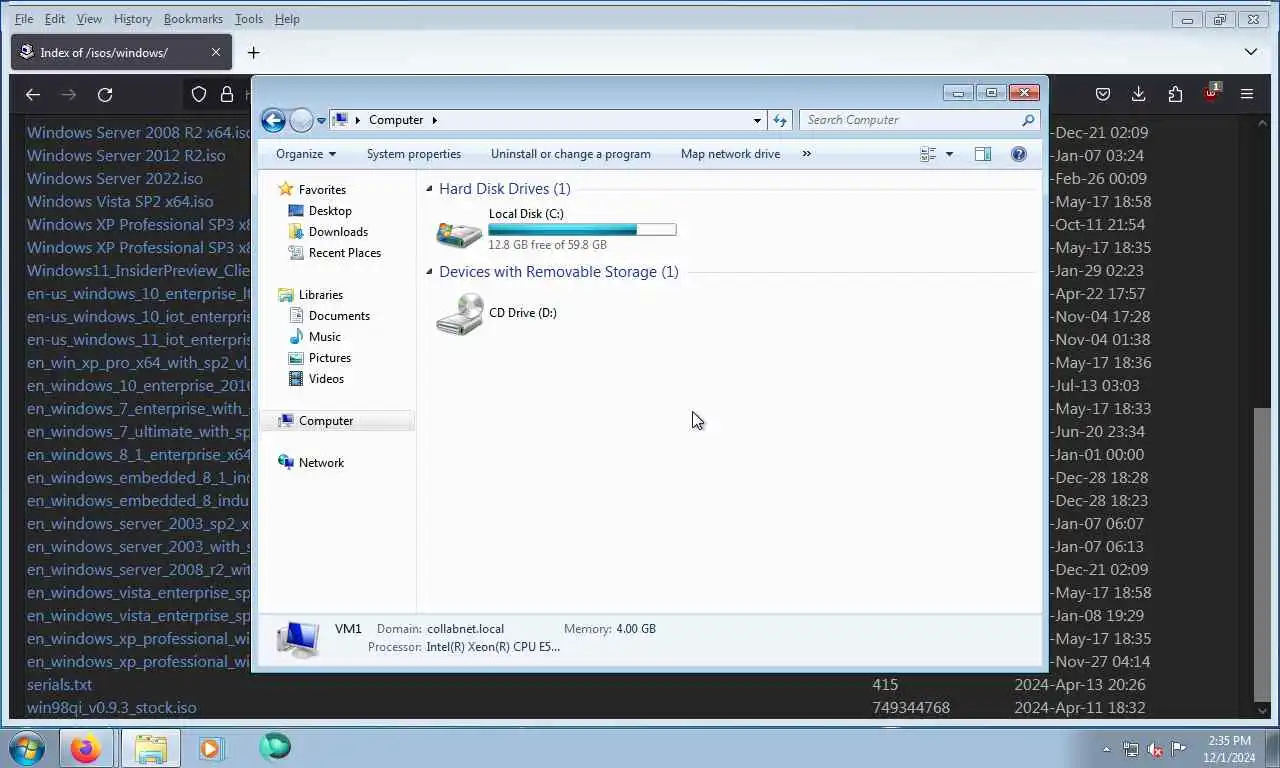Viewport: 1280px width, 768px height.
Task: Open the address bar history dropdown arrow
Action: coord(757,120)
